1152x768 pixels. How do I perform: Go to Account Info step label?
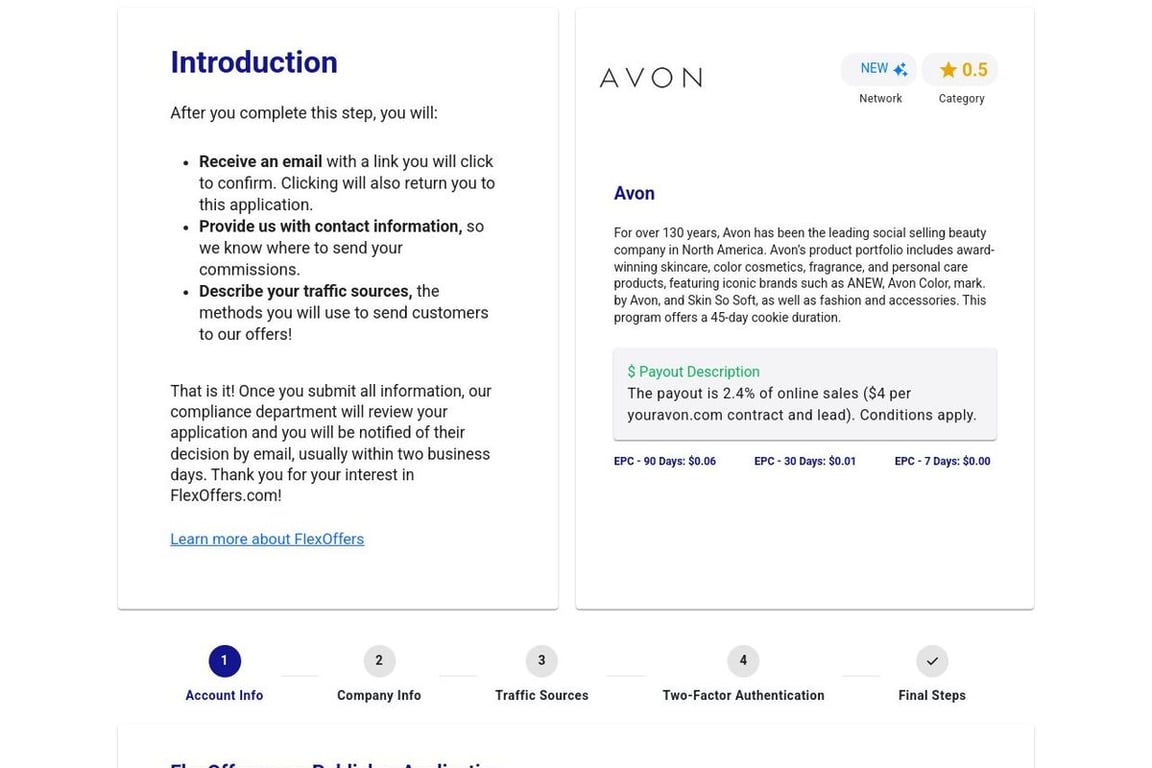(x=224, y=695)
